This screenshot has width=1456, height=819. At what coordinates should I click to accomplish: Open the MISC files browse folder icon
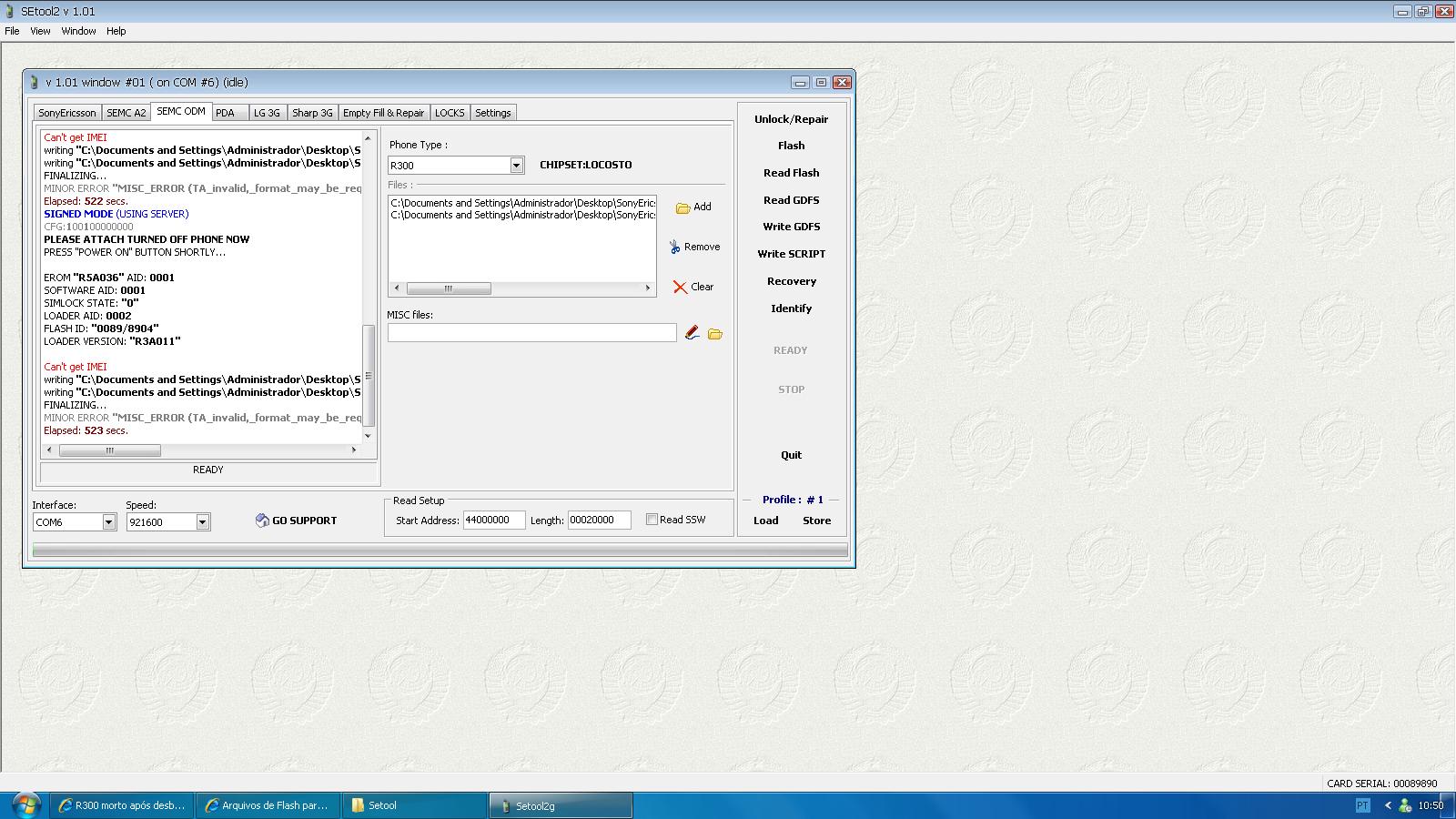pos(715,334)
